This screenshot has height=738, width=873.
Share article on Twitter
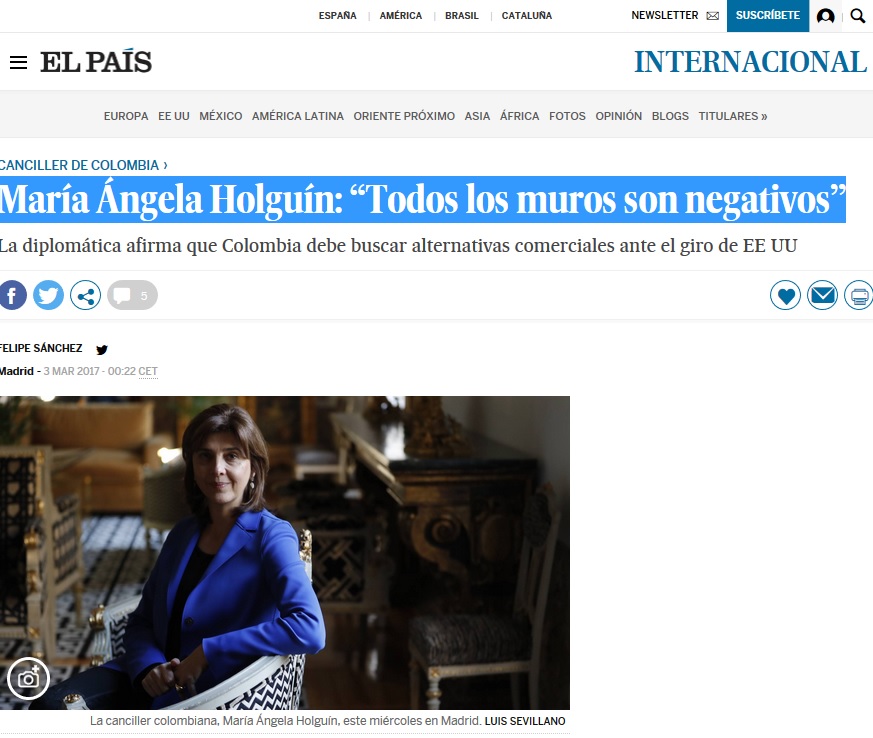coord(48,295)
